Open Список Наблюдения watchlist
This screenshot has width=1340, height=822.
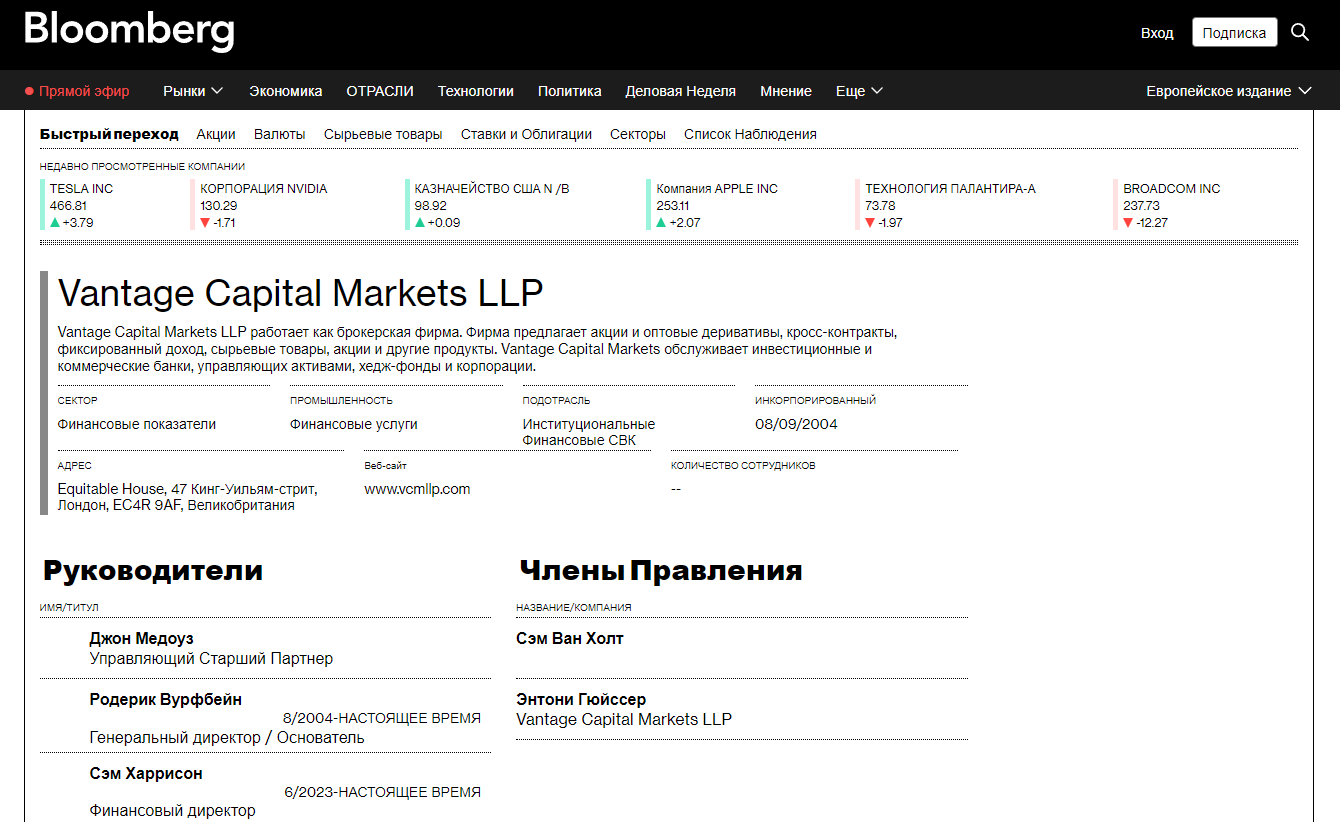(x=750, y=134)
